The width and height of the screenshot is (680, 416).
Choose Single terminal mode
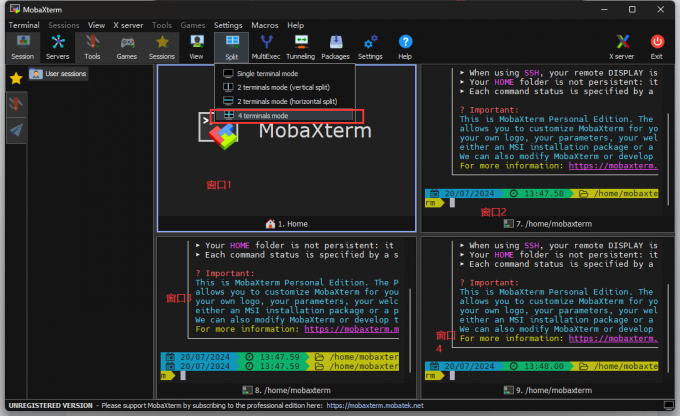(285, 73)
